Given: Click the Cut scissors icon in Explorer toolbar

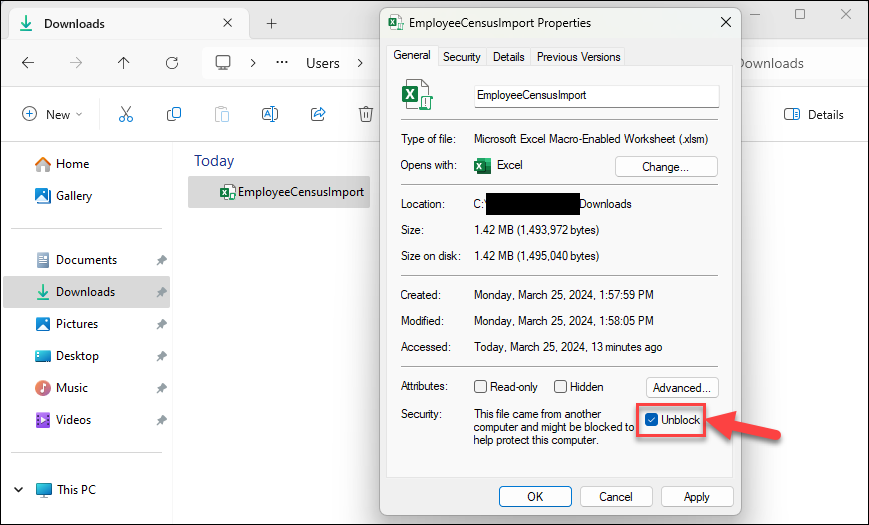Looking at the screenshot, I should tap(126, 114).
